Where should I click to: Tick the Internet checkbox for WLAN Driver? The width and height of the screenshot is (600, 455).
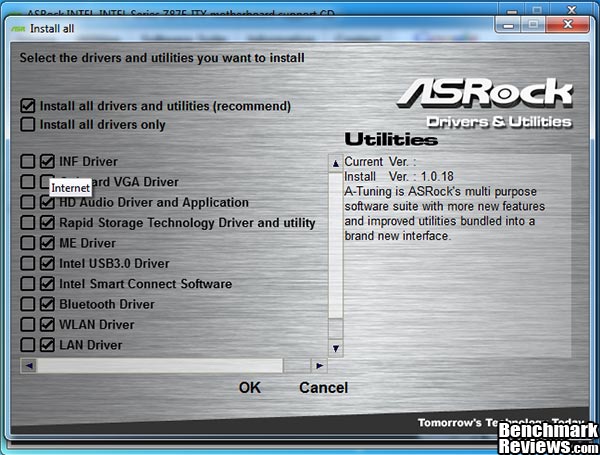pyautogui.click(x=28, y=324)
